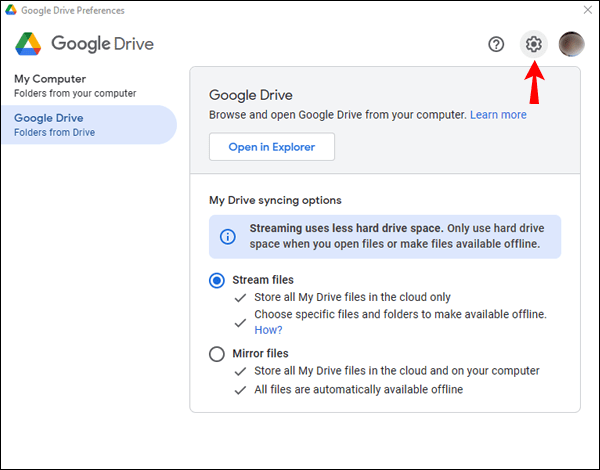The height and width of the screenshot is (470, 600).
Task: Open the help question mark icon
Action: tap(496, 44)
